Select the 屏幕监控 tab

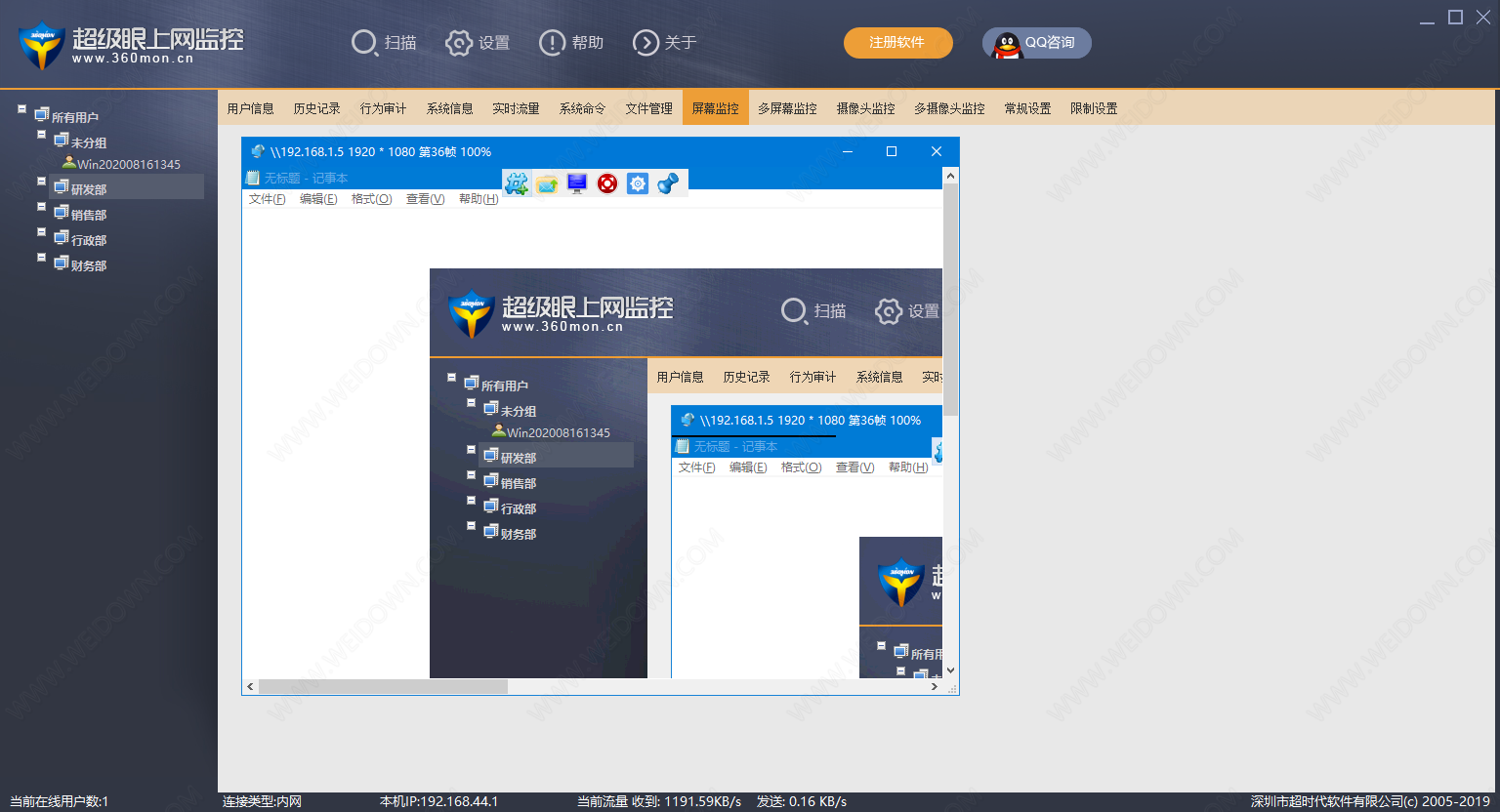click(716, 108)
